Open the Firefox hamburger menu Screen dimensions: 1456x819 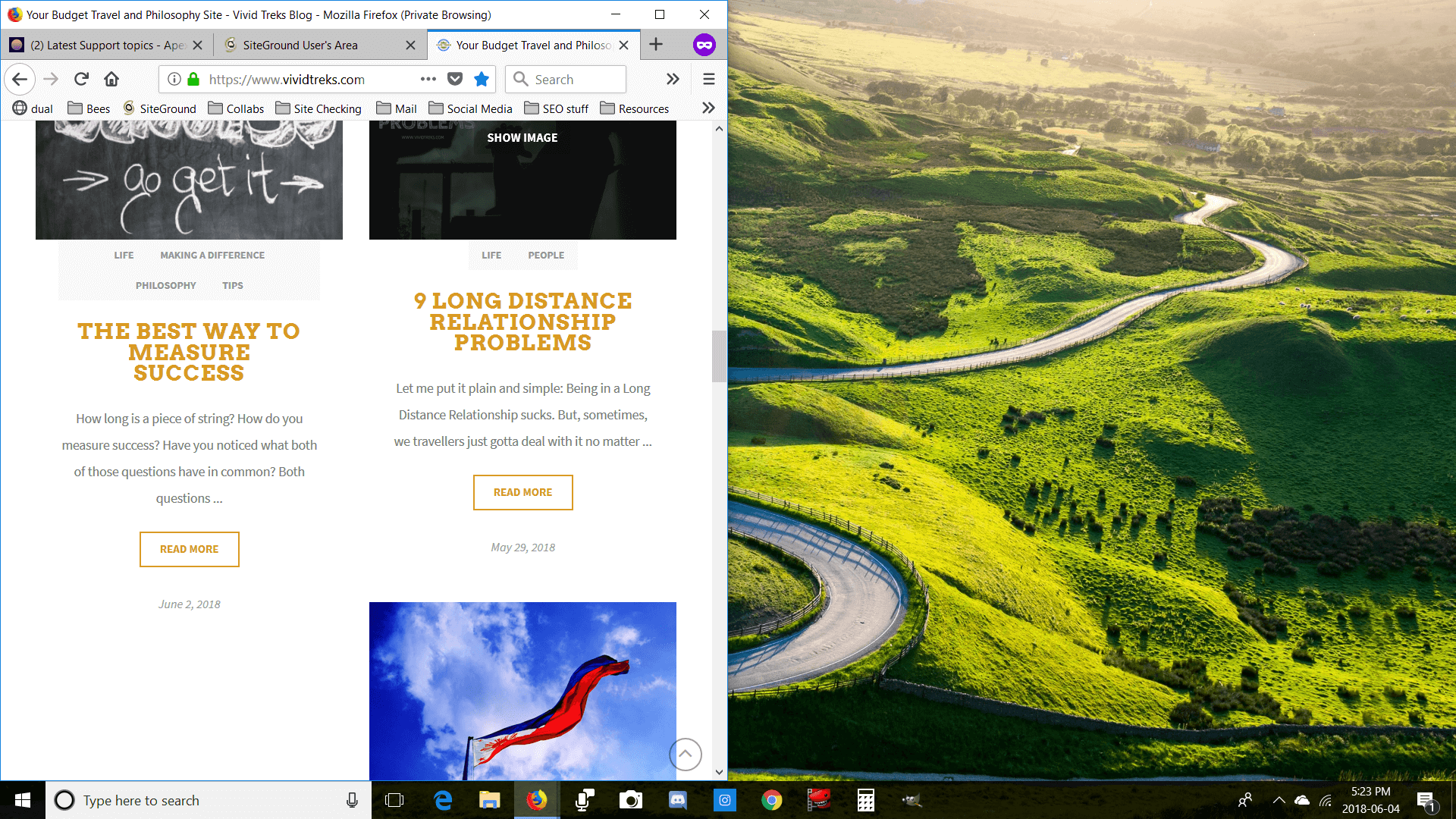pos(709,79)
